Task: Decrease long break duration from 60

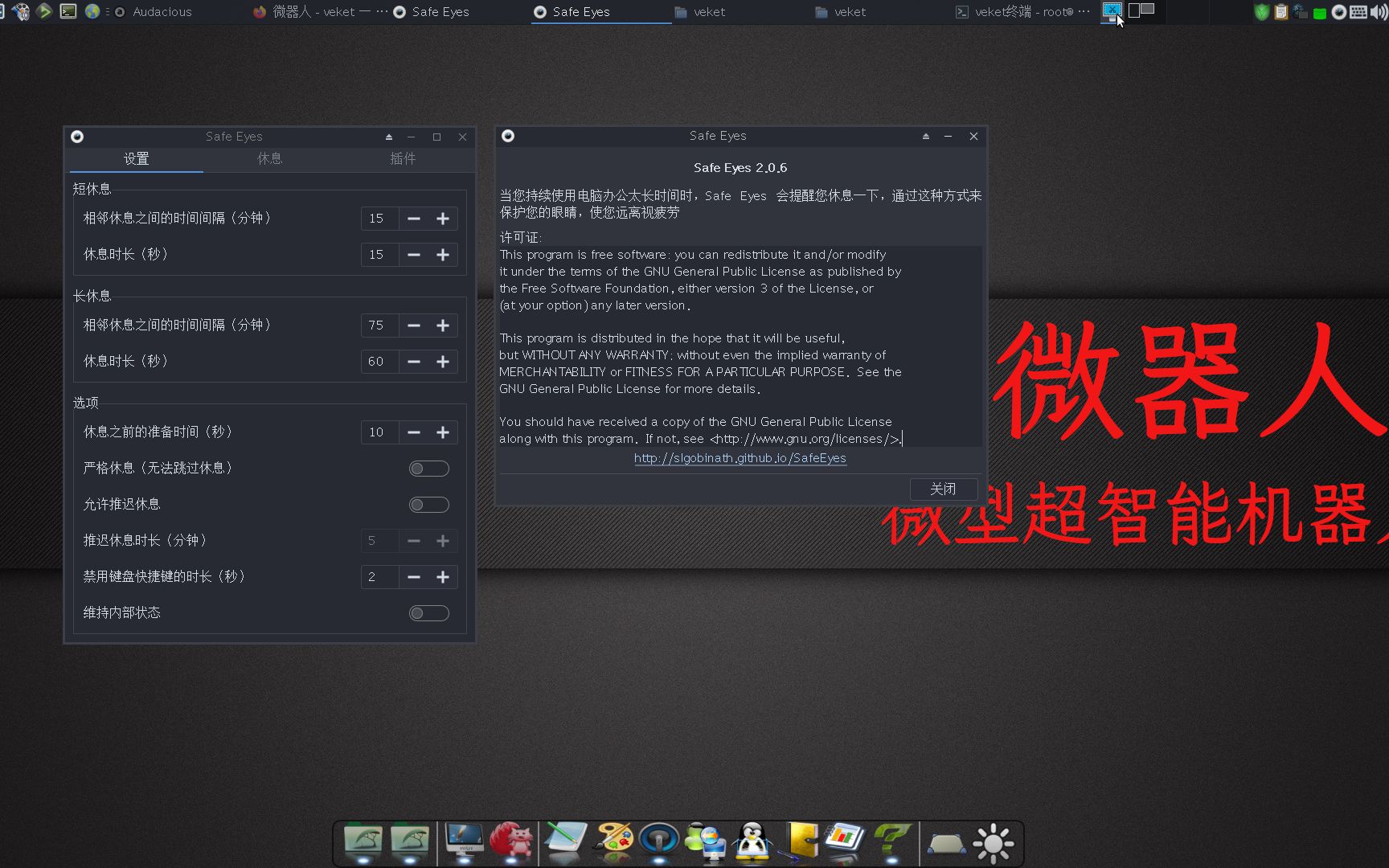Action: 414,362
